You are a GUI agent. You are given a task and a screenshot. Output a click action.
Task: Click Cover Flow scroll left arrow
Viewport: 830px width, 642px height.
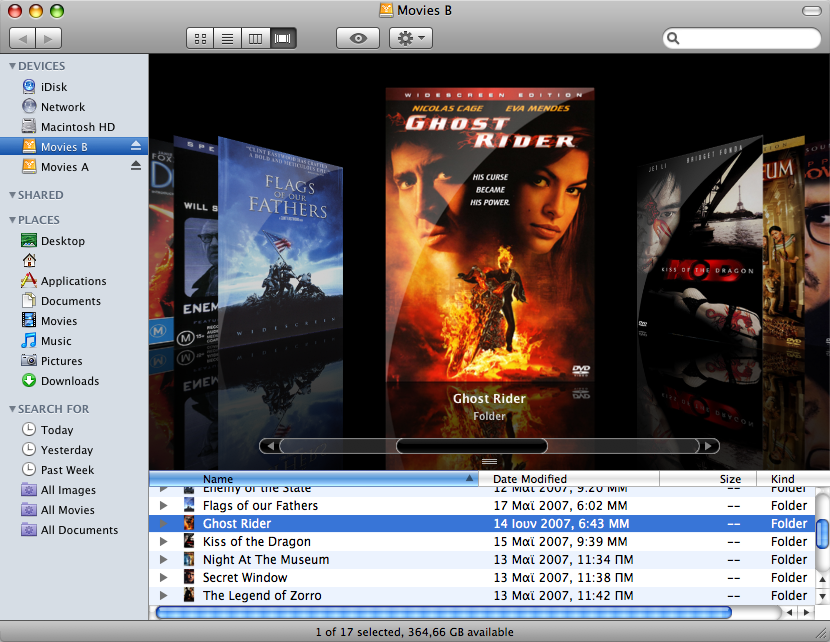tap(270, 446)
